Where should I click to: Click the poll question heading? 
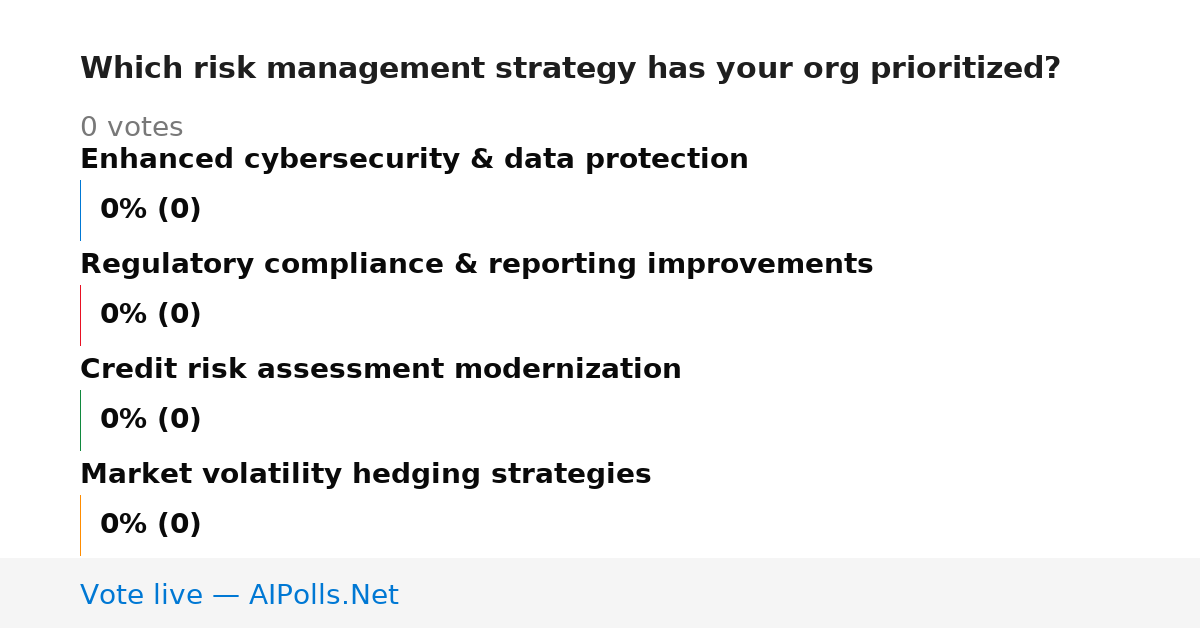coord(570,68)
